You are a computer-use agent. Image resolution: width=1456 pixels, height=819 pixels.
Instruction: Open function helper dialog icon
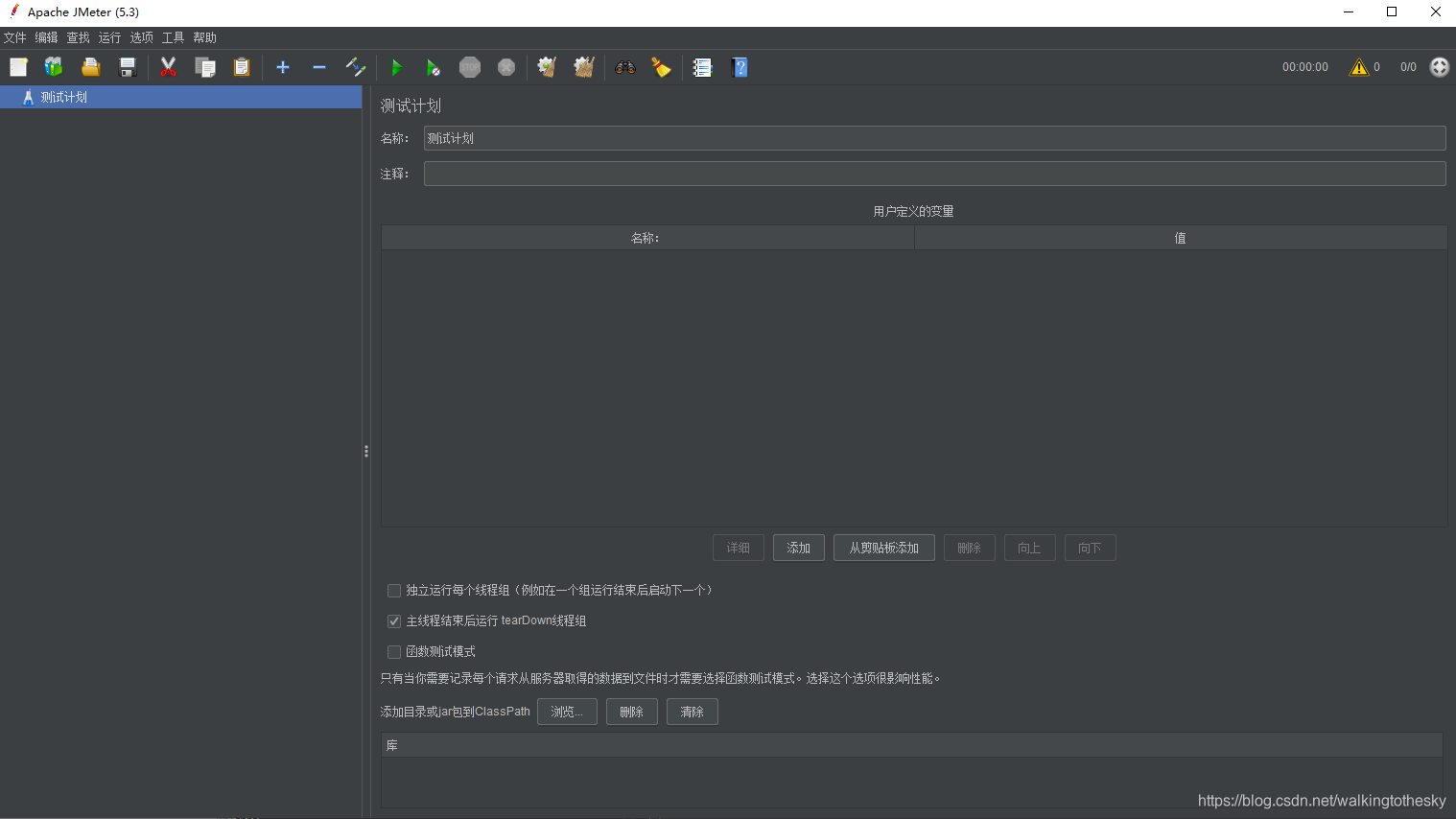tap(703, 67)
